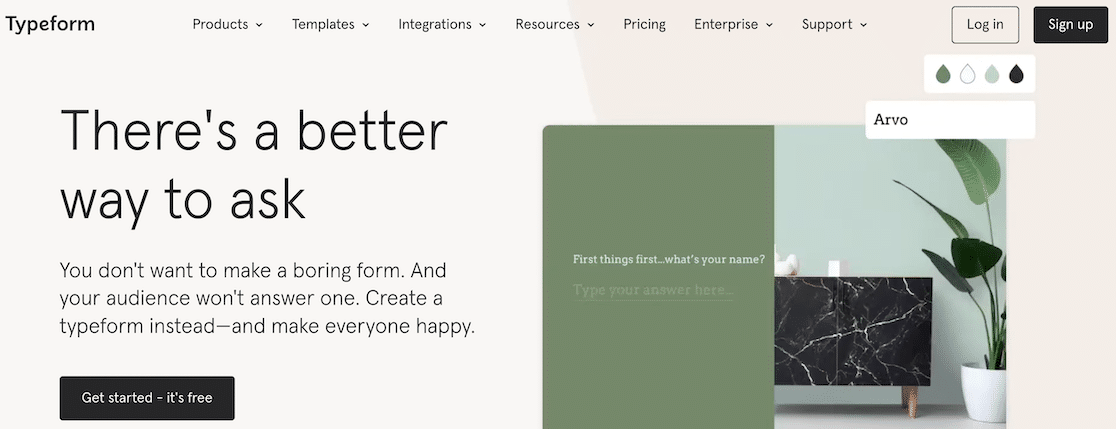Image resolution: width=1116 pixels, height=429 pixels.
Task: Open the Products menu
Action: tap(228, 24)
